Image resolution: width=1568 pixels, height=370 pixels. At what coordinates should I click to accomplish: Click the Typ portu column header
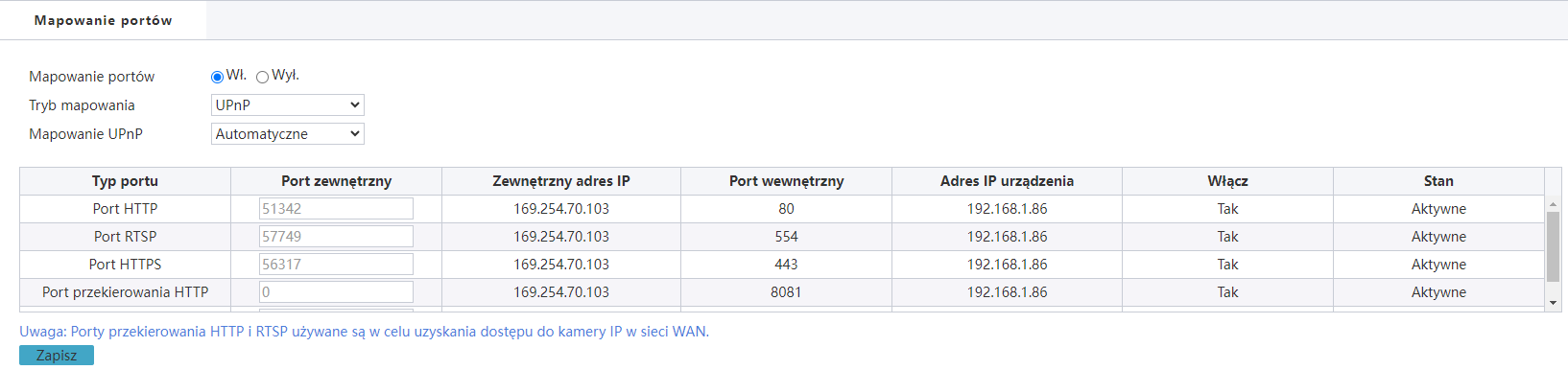125,181
